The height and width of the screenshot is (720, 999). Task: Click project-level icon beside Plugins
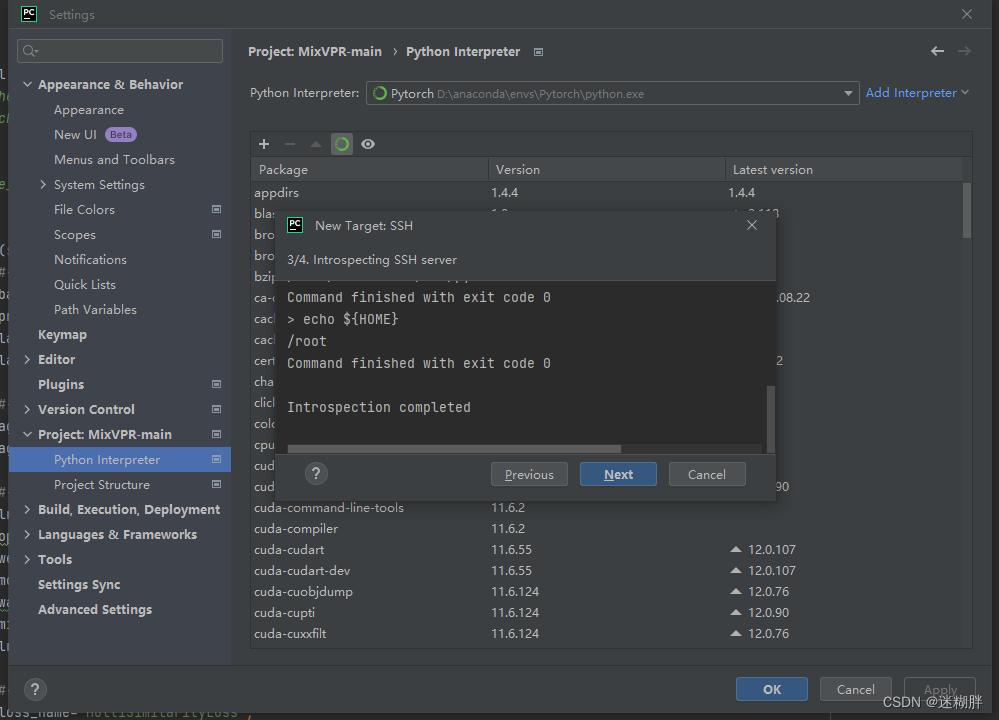point(217,384)
